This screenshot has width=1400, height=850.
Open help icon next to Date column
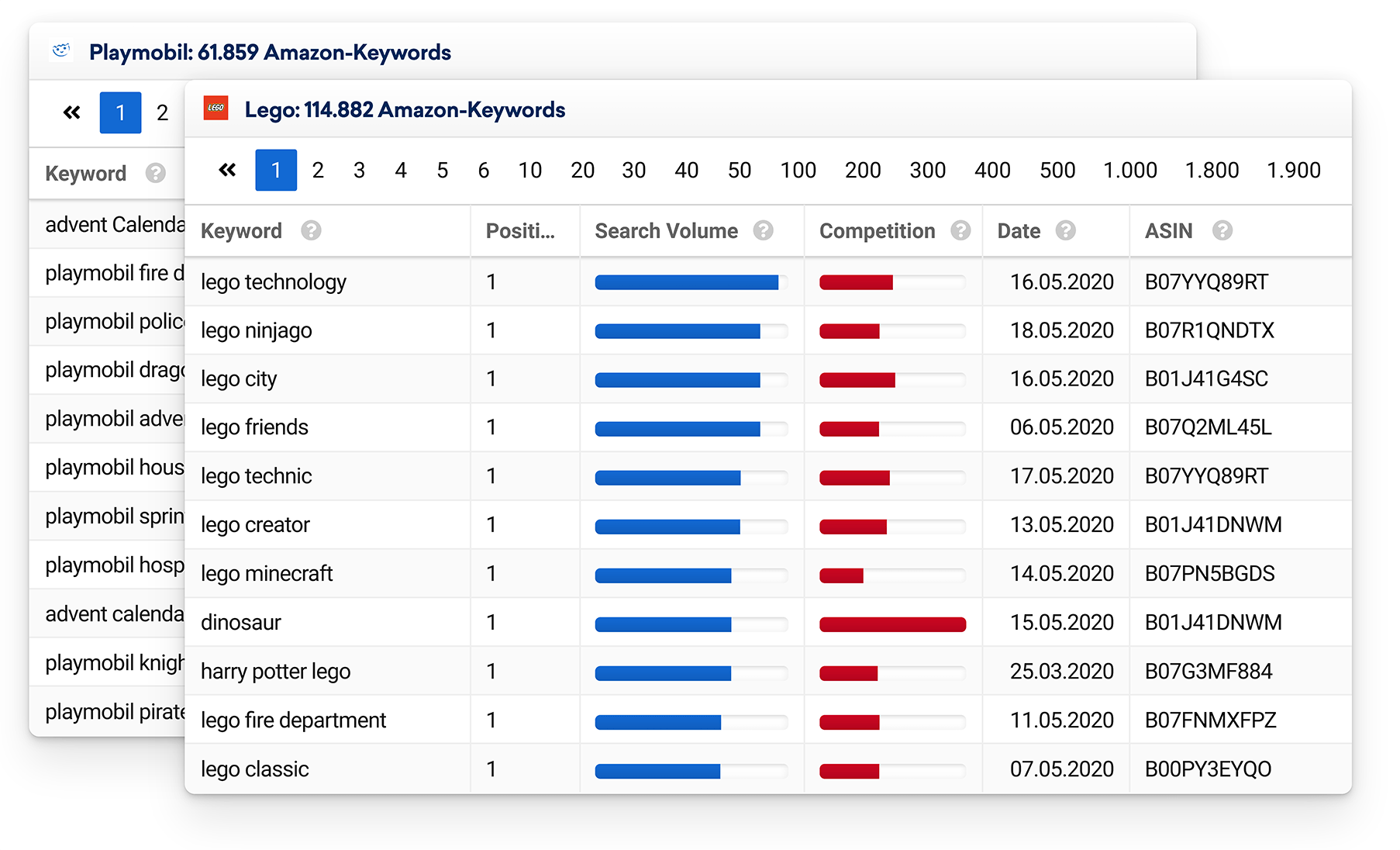[1066, 230]
